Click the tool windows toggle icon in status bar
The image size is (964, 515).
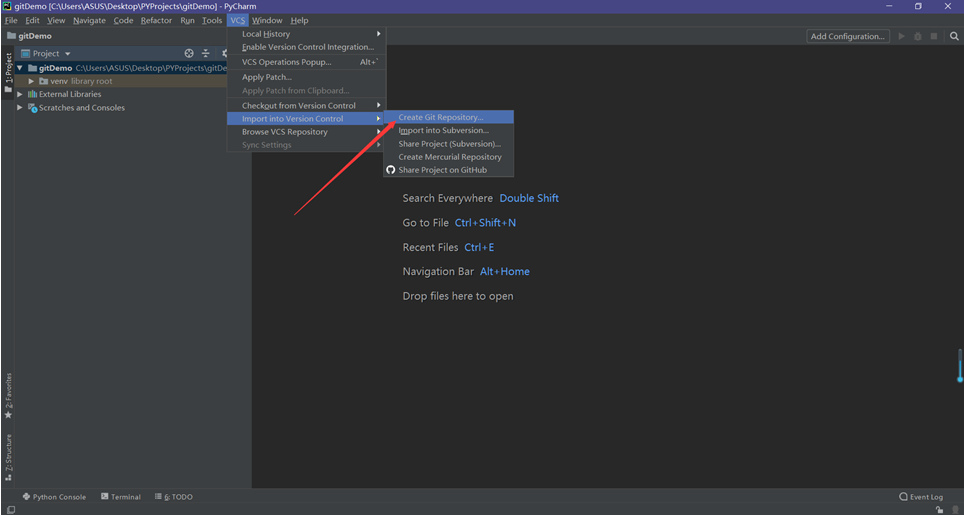point(10,509)
